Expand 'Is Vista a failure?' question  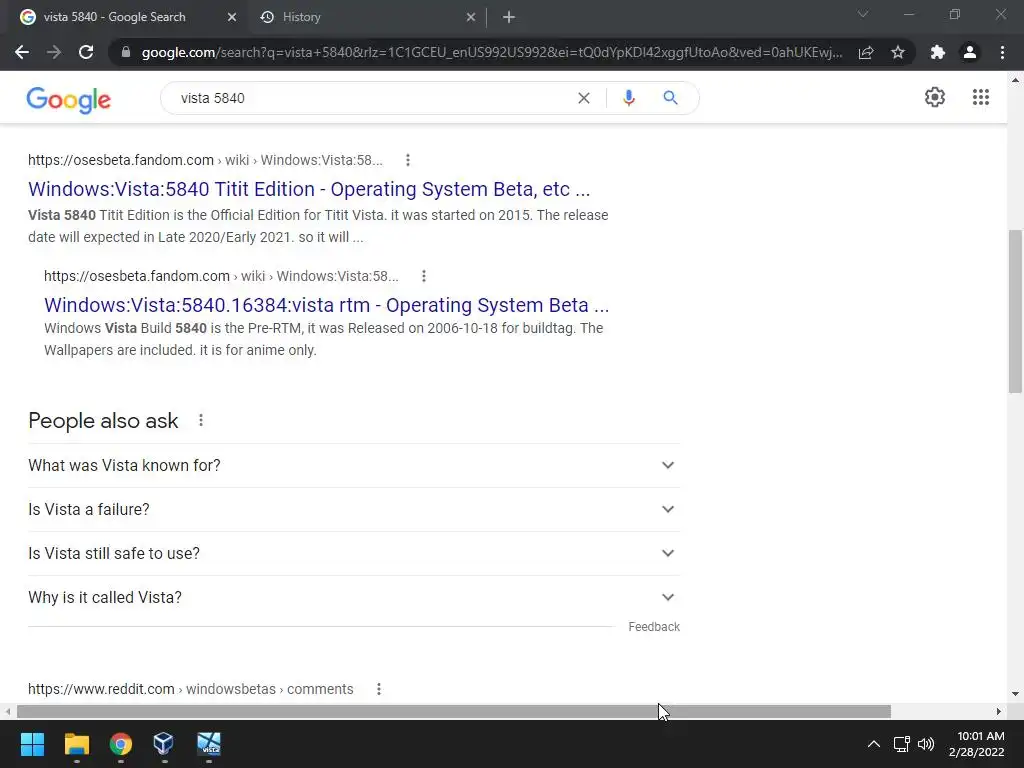point(354,509)
